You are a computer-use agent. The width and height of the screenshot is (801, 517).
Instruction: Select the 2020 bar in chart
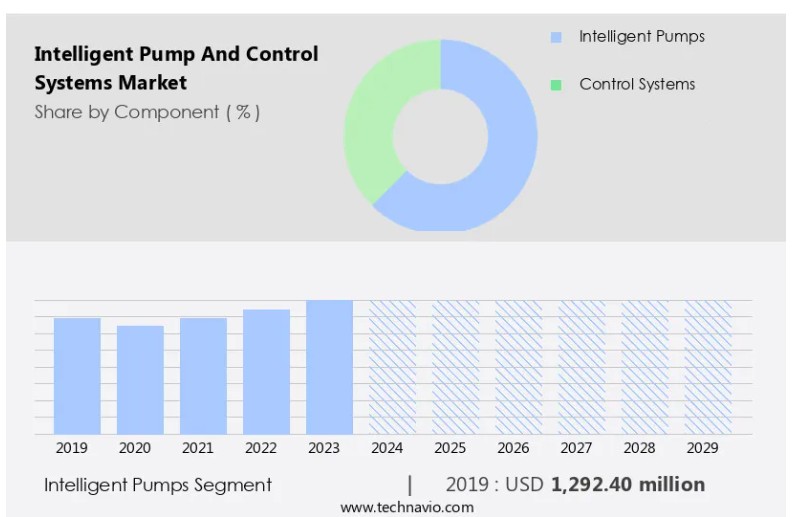pos(140,380)
